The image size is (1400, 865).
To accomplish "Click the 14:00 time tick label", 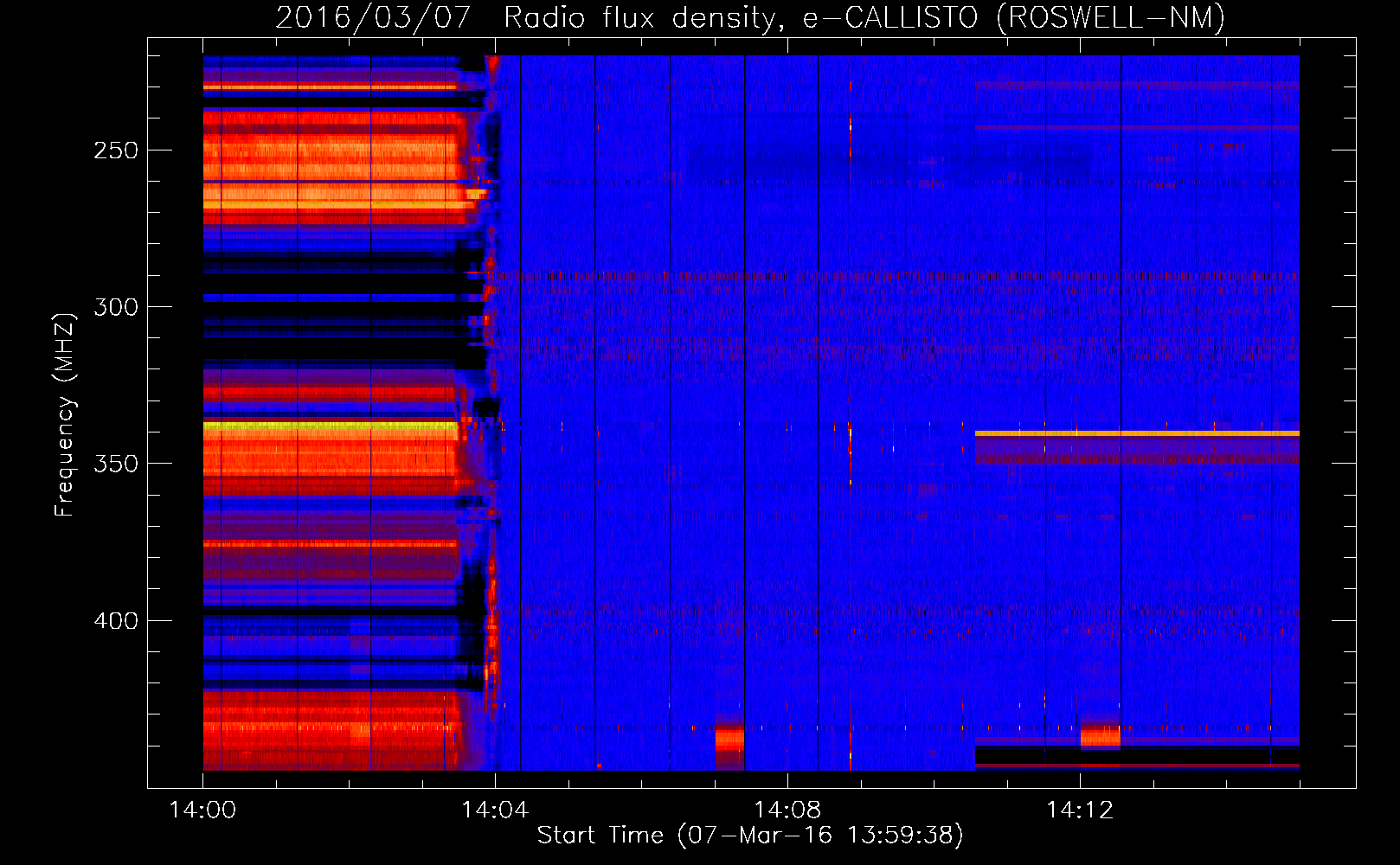I will 202,811.
